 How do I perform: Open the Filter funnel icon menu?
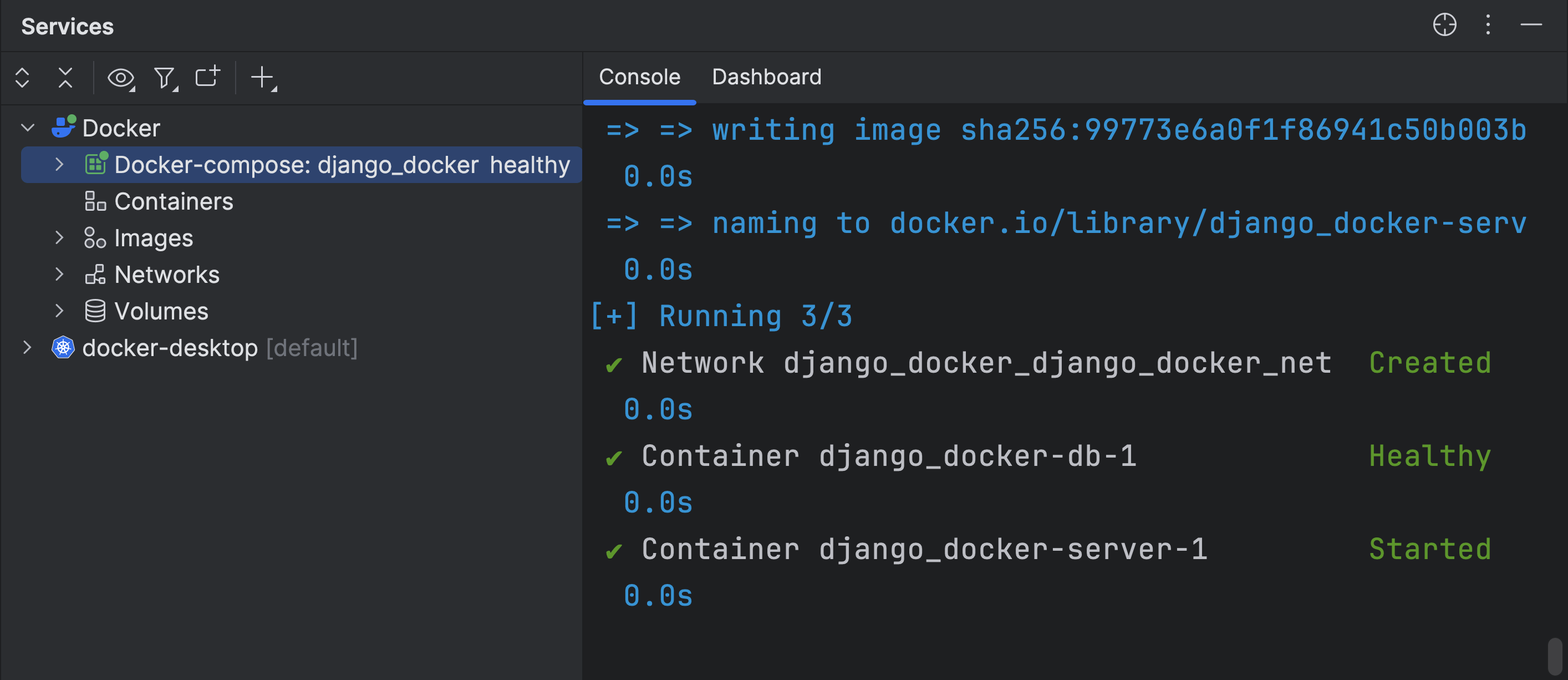coord(164,78)
